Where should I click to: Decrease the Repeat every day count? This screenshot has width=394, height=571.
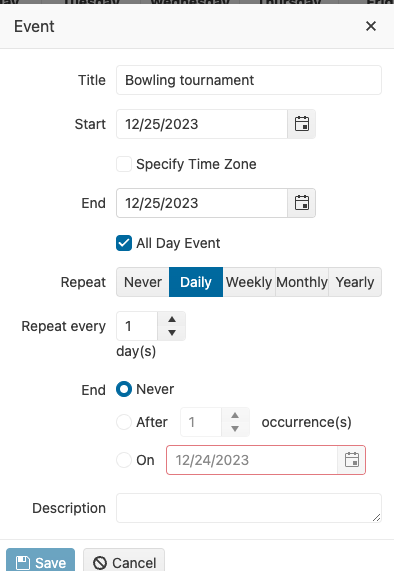pyautogui.click(x=172, y=332)
